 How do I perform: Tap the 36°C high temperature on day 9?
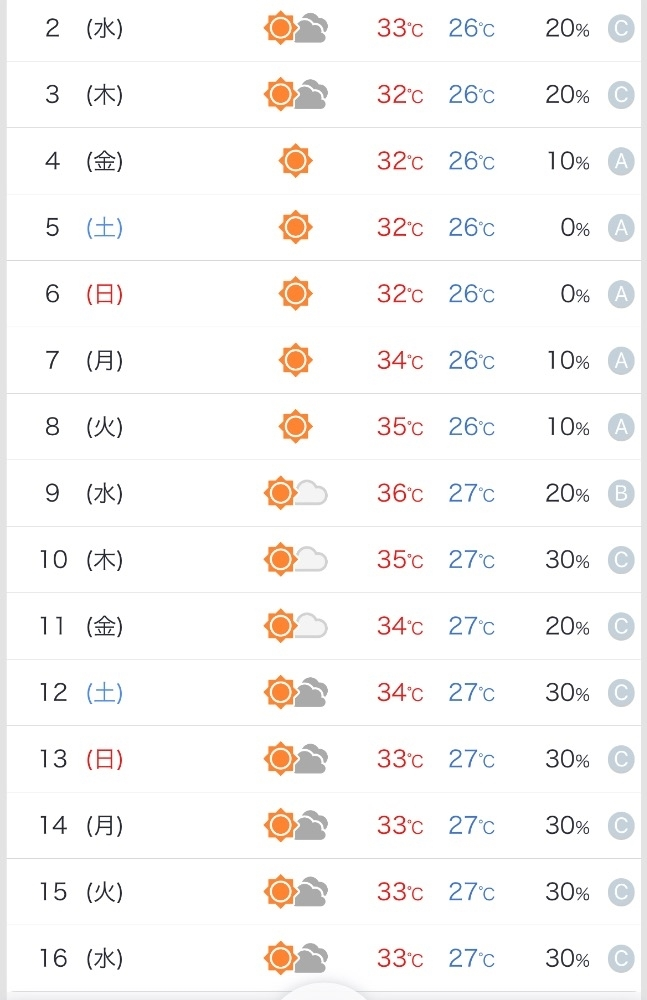(x=400, y=494)
